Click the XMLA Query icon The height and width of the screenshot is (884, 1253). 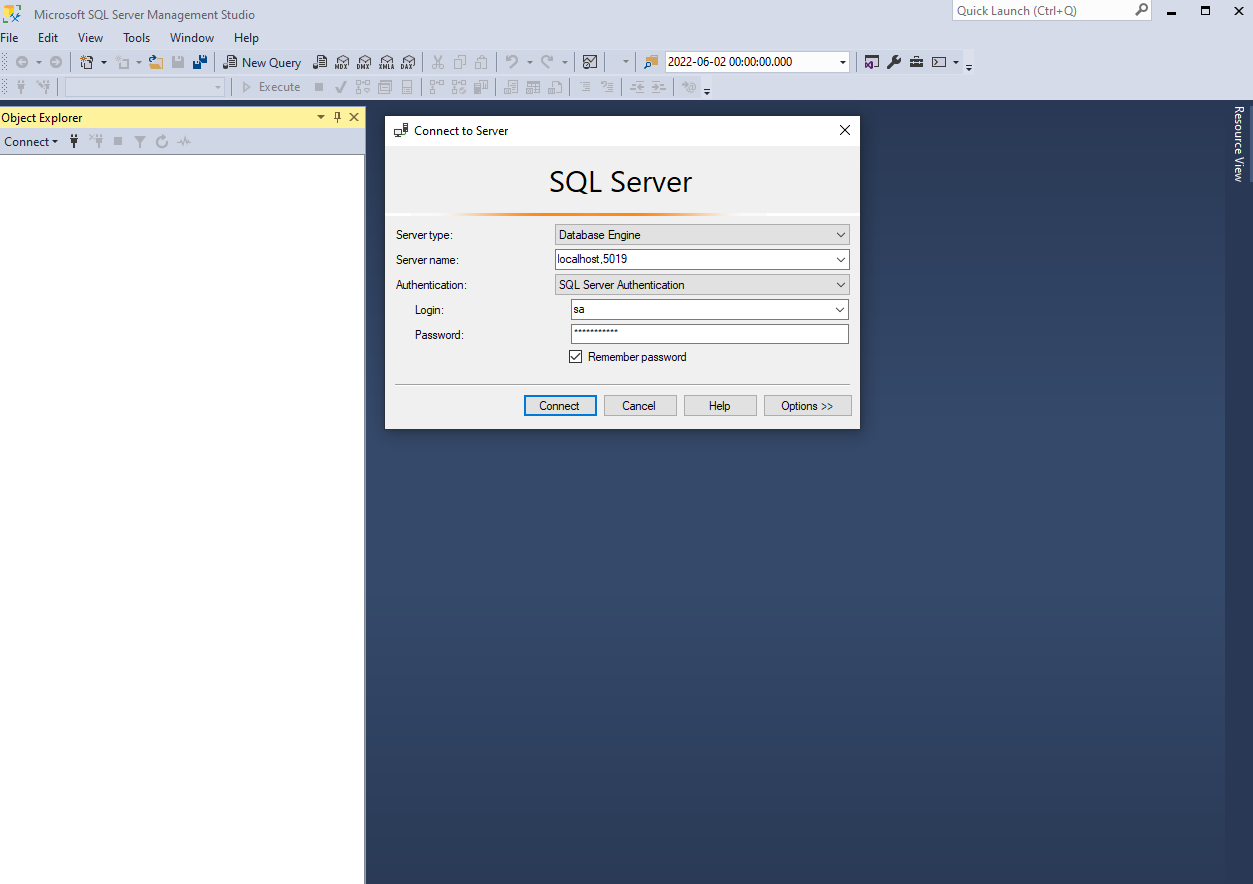386,62
